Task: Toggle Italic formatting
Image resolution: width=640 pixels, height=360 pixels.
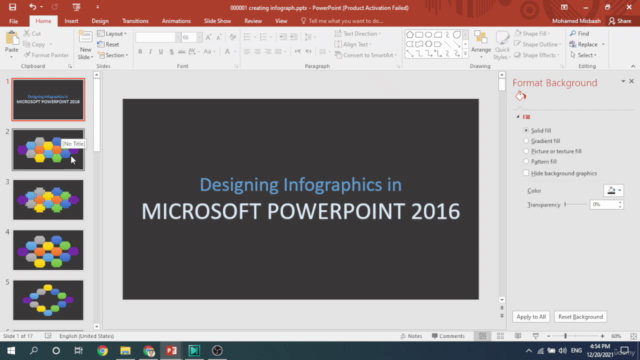Action: [x=150, y=51]
